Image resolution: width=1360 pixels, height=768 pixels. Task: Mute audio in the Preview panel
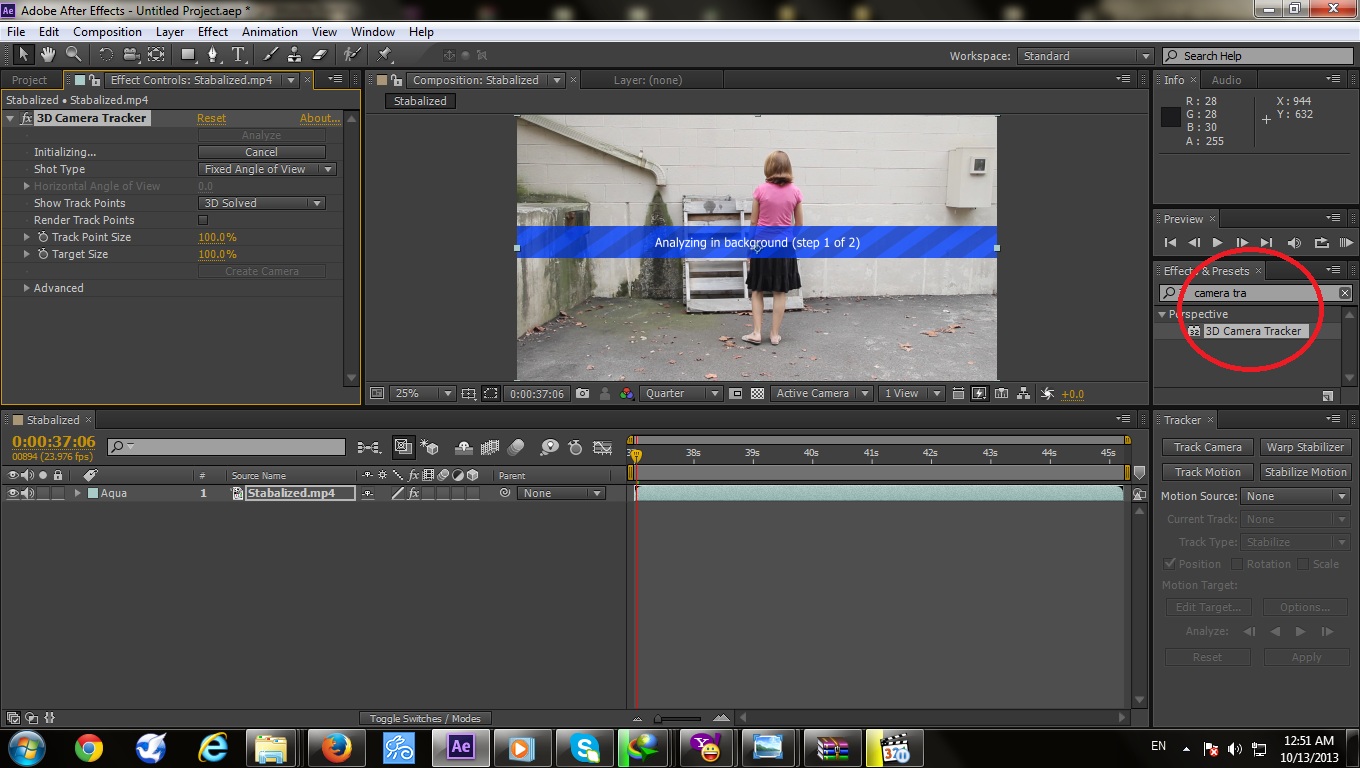click(x=1294, y=243)
